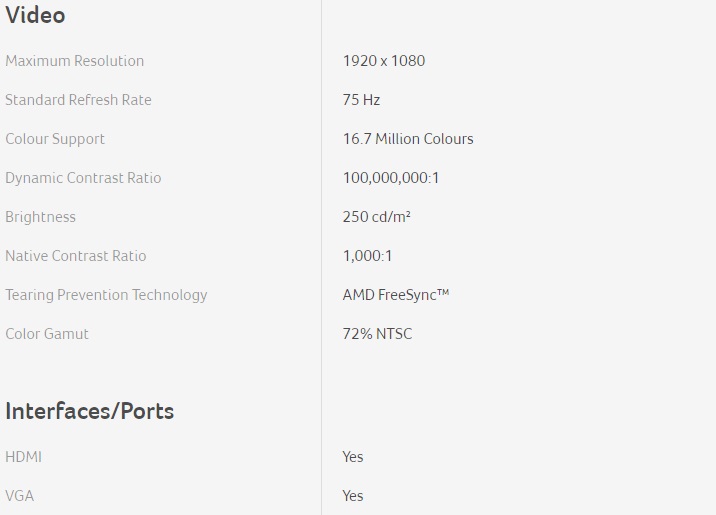Screen dimensions: 716x515
Task: Click the Dynamic Contrast Ratio label
Action: [x=83, y=178]
